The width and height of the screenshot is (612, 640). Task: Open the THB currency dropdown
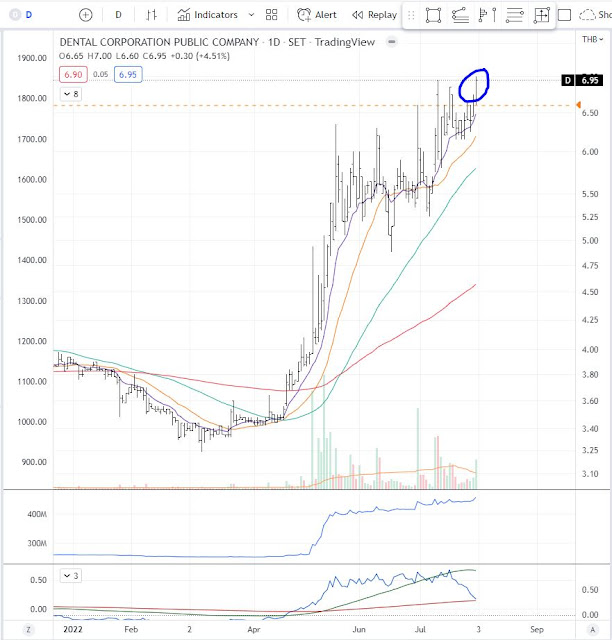tap(592, 39)
